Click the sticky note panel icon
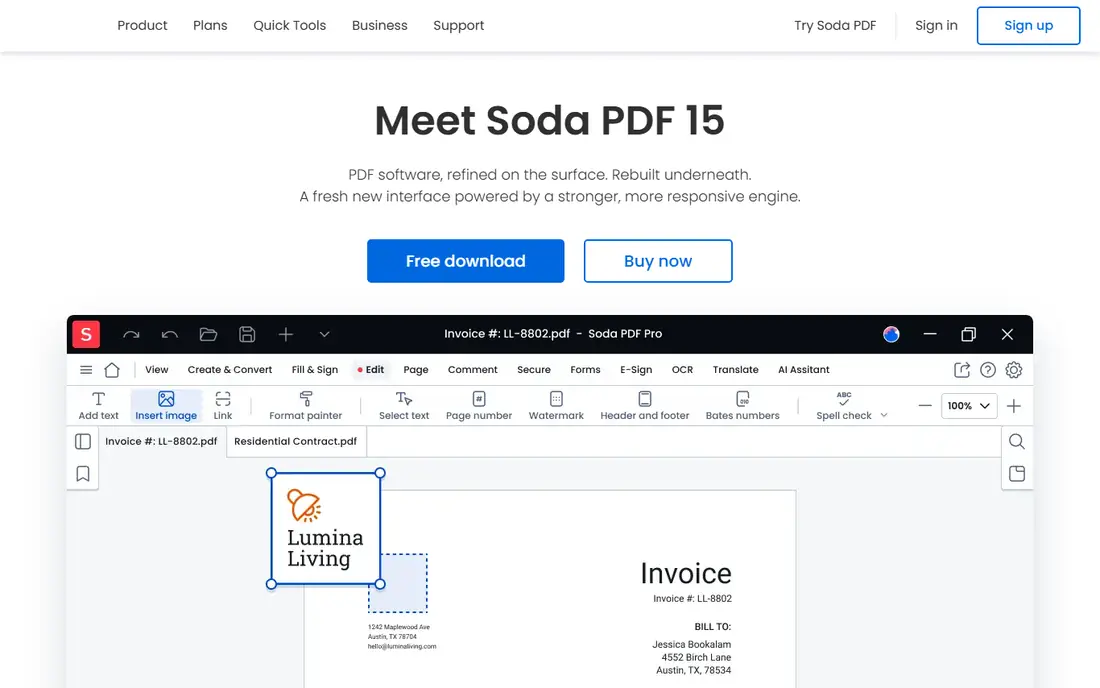Image resolution: width=1100 pixels, height=688 pixels. 1017,473
